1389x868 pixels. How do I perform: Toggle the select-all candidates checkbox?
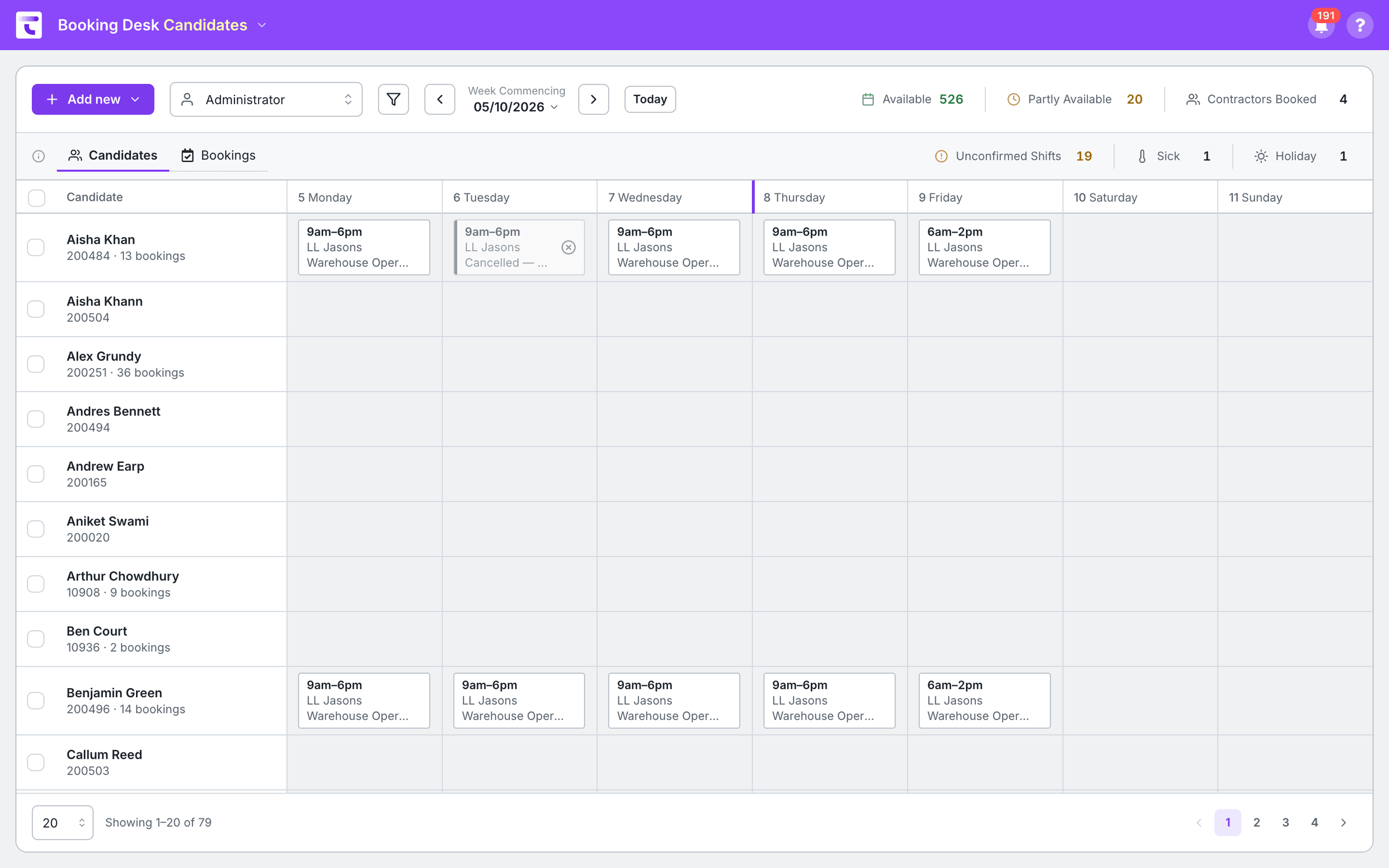click(36, 198)
